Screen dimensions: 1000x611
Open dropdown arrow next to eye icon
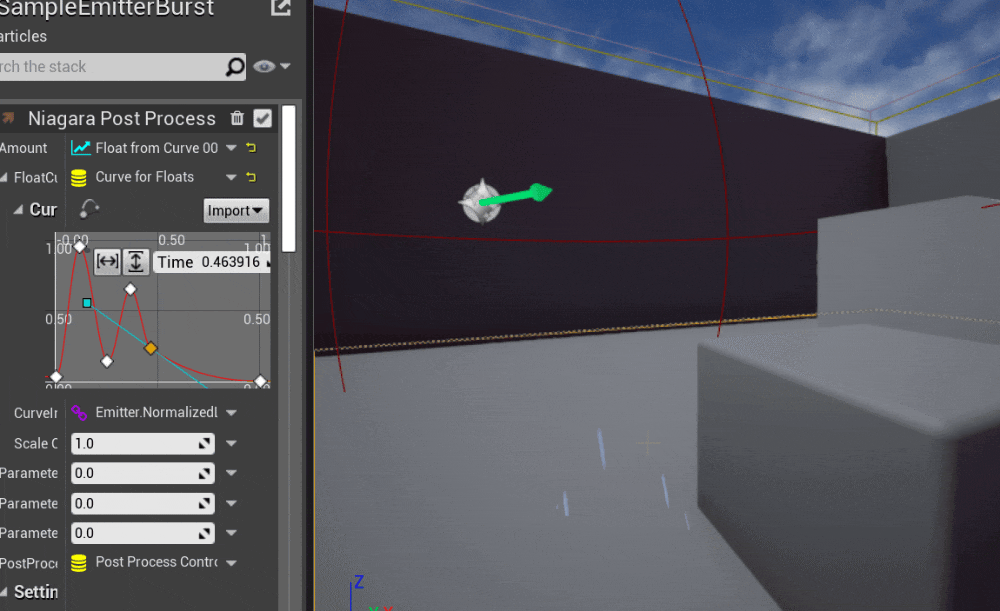pyautogui.click(x=285, y=66)
